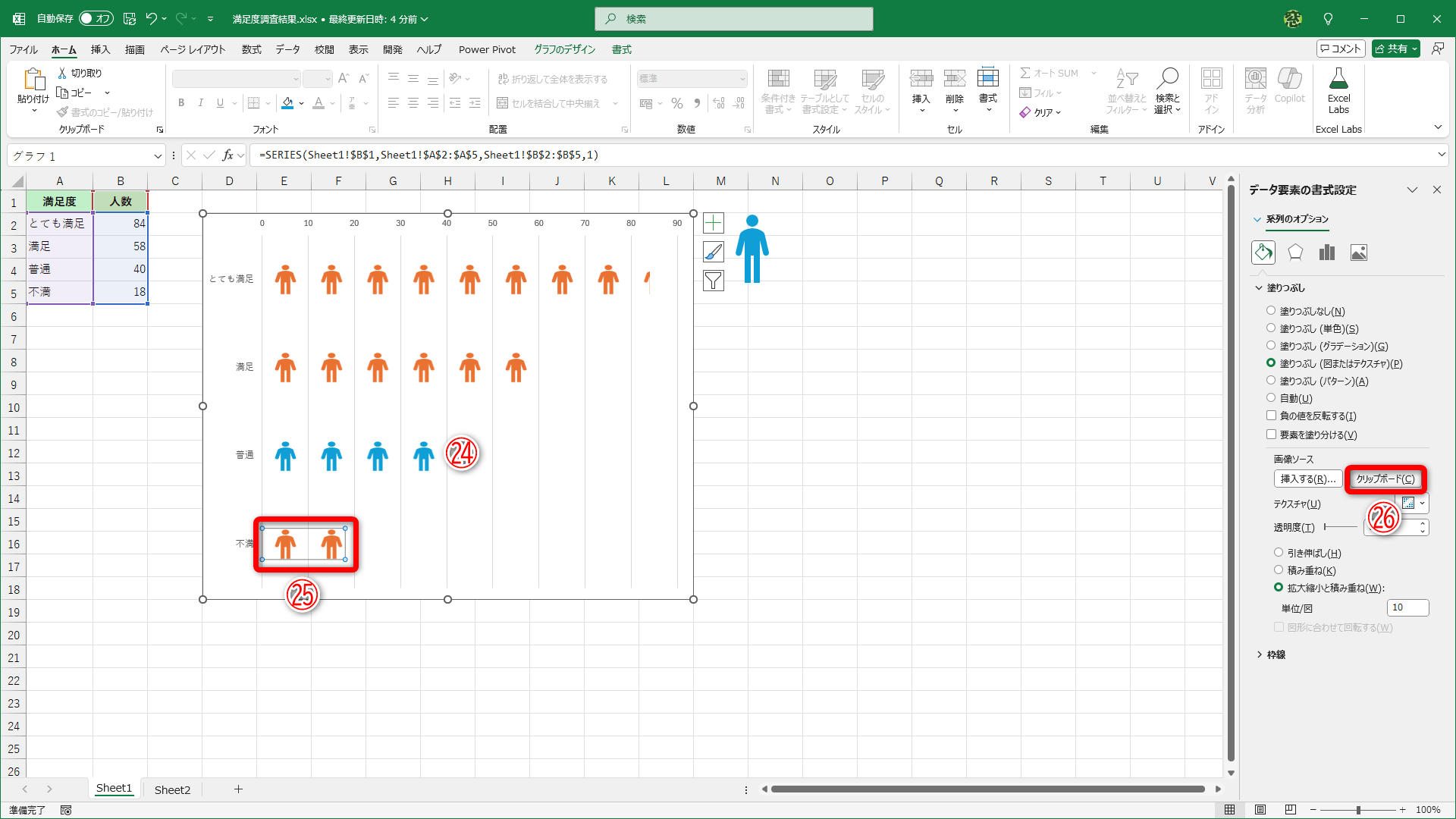Open Chart Filters funnel icon
The height and width of the screenshot is (819, 1456).
(713, 281)
